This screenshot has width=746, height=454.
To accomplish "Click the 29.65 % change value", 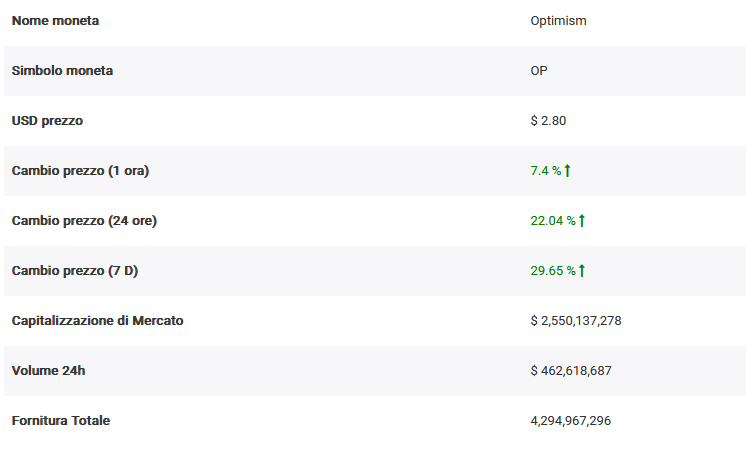I will [553, 271].
